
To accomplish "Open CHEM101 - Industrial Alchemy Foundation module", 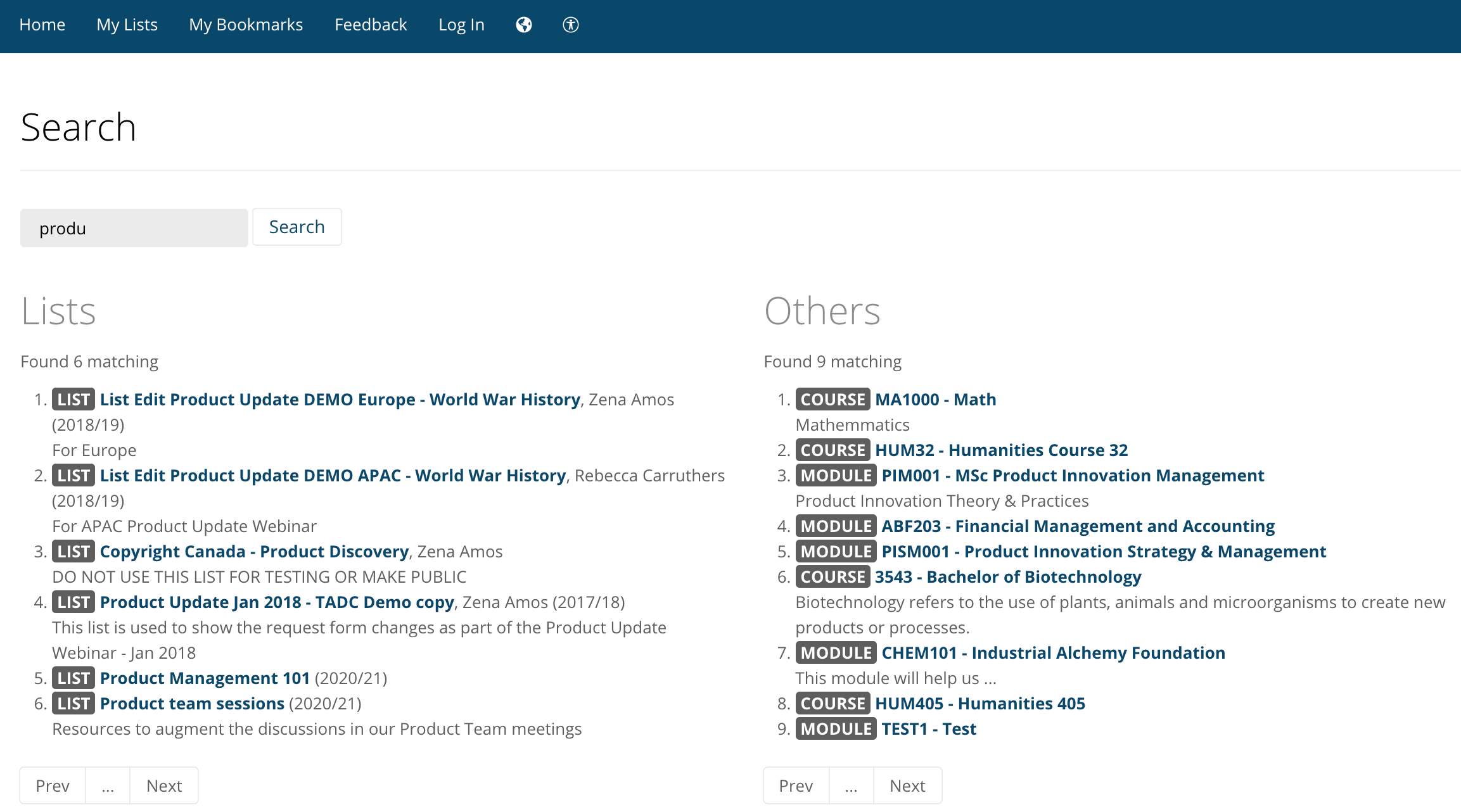I will 1054,653.
